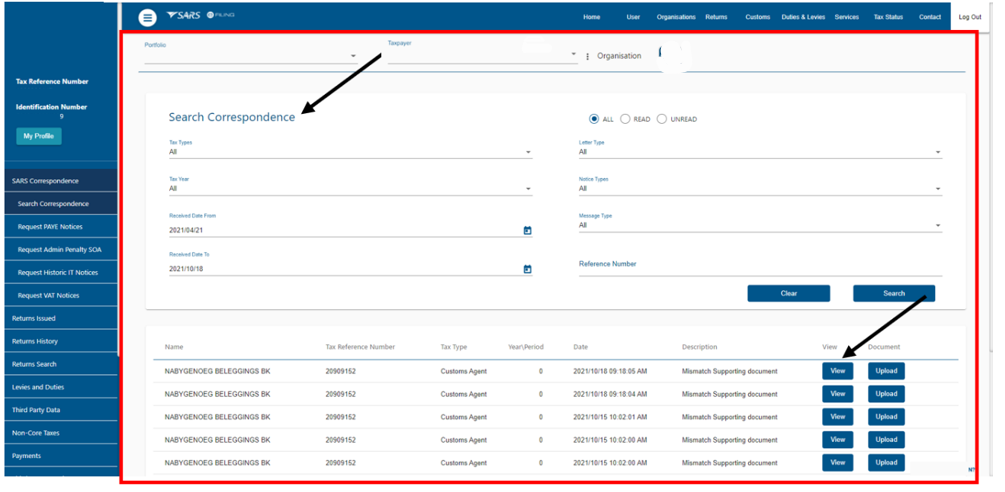Viewport: 1005px width, 492px height.
Task: Open the Tax Status top menu
Action: point(888,17)
